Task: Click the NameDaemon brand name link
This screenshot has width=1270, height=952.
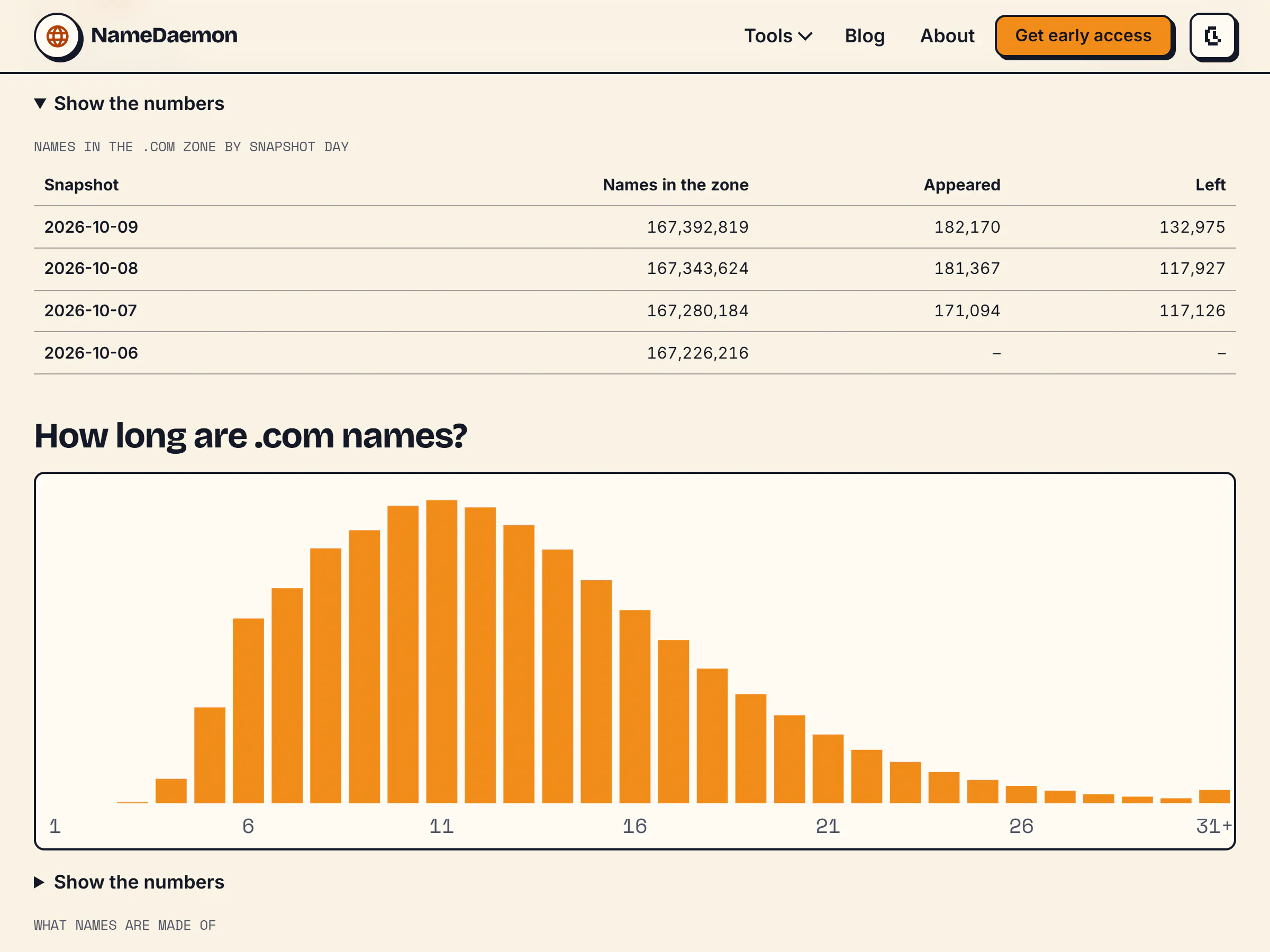Action: (x=164, y=35)
